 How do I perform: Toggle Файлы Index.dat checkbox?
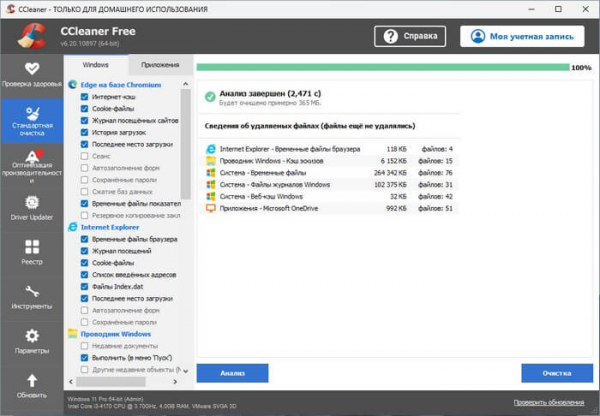click(85, 287)
